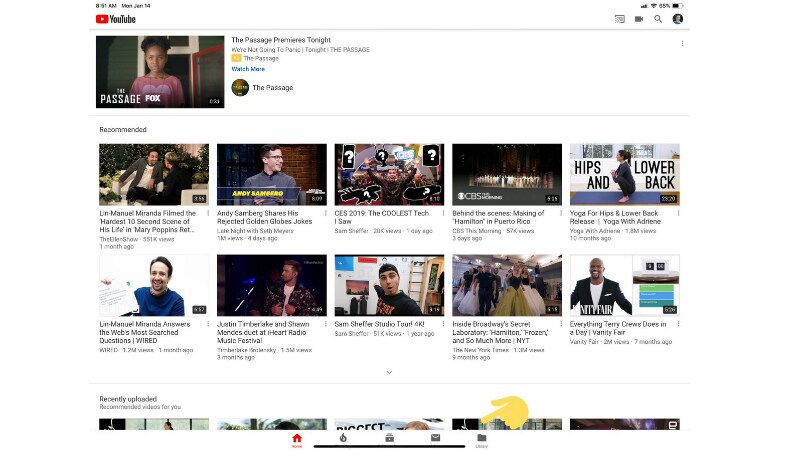
Task: Click the Watch More link
Action: coord(248,69)
